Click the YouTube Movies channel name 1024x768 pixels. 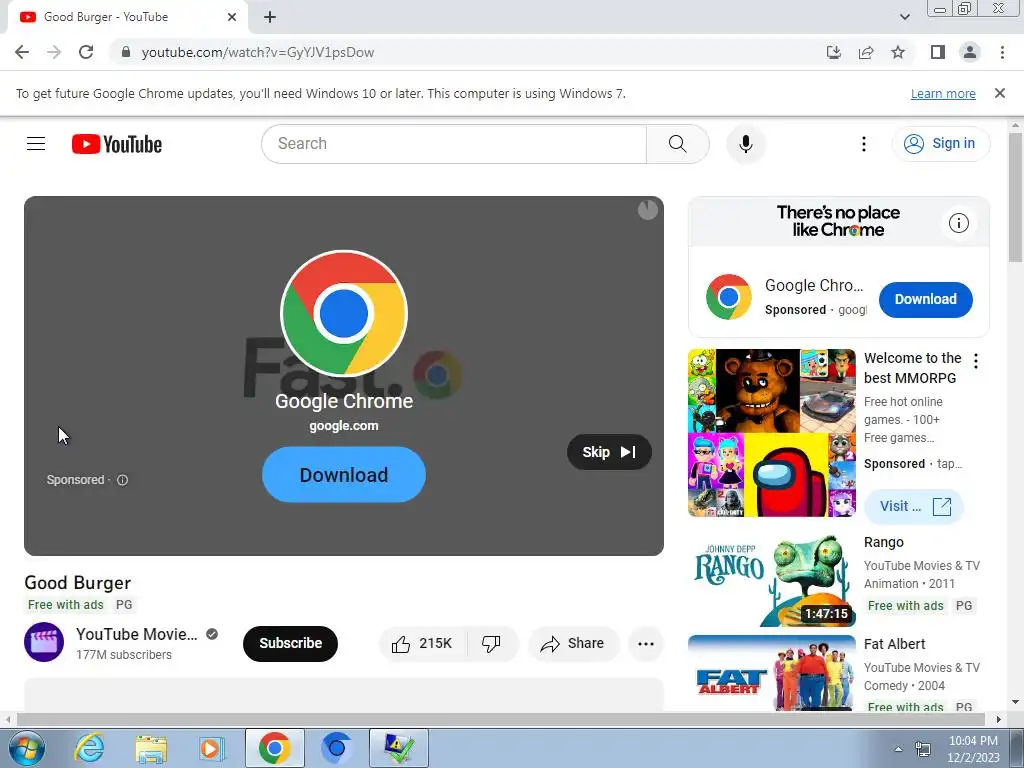pyautogui.click(x=136, y=634)
